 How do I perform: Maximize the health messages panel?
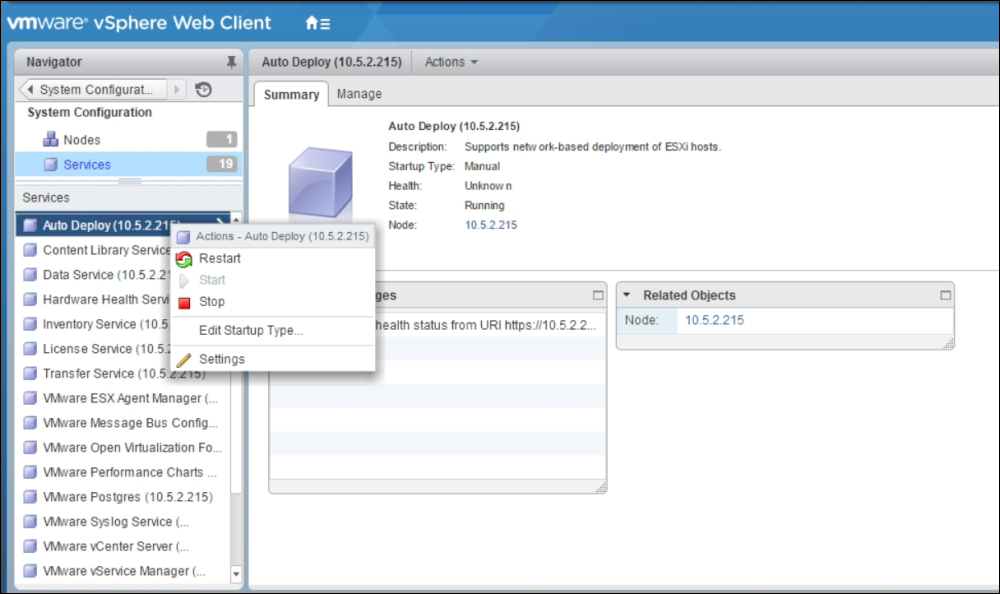[598, 295]
